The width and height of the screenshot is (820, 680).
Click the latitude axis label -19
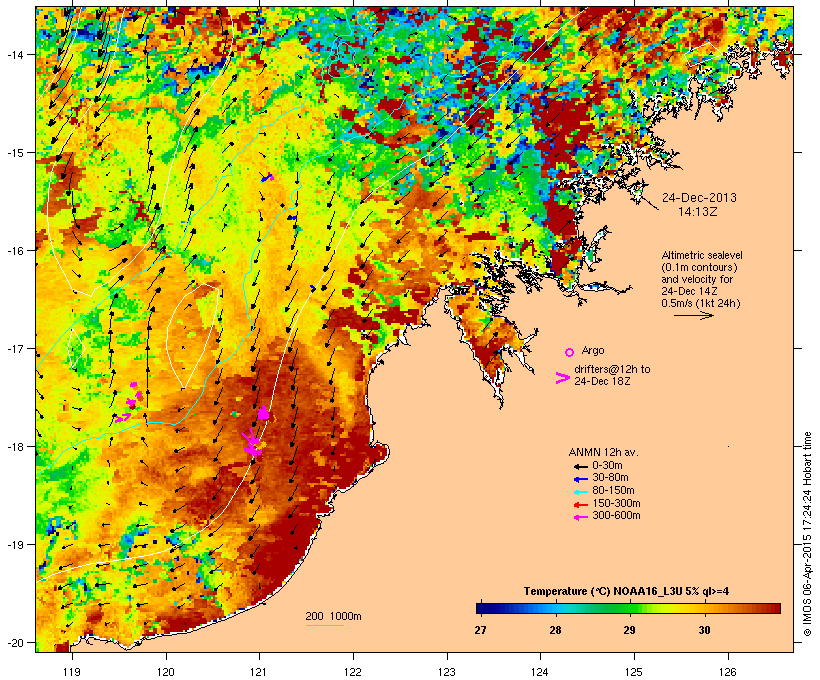14,545
